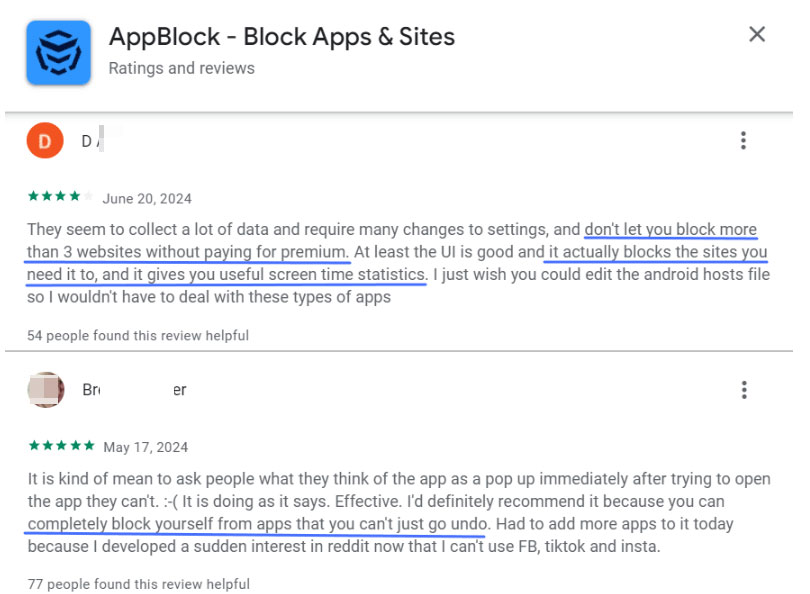Click the second reviewer's profile photo
The height and width of the screenshot is (594, 810).
click(46, 389)
